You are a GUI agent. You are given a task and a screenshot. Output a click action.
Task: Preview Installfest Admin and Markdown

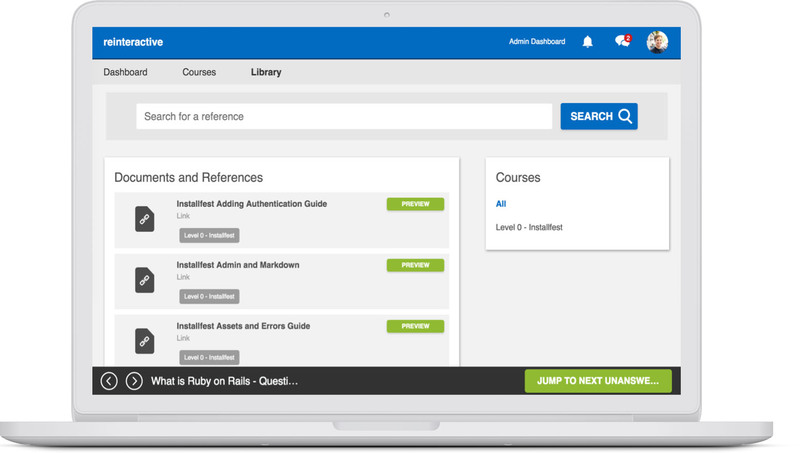coord(415,265)
